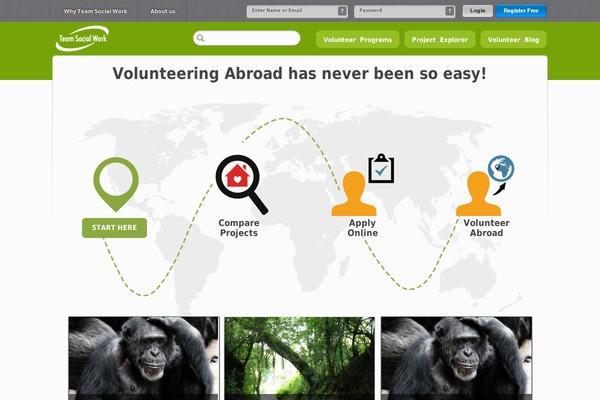Open the Volunteer Programs menu
This screenshot has height=400, width=600.
pos(357,39)
